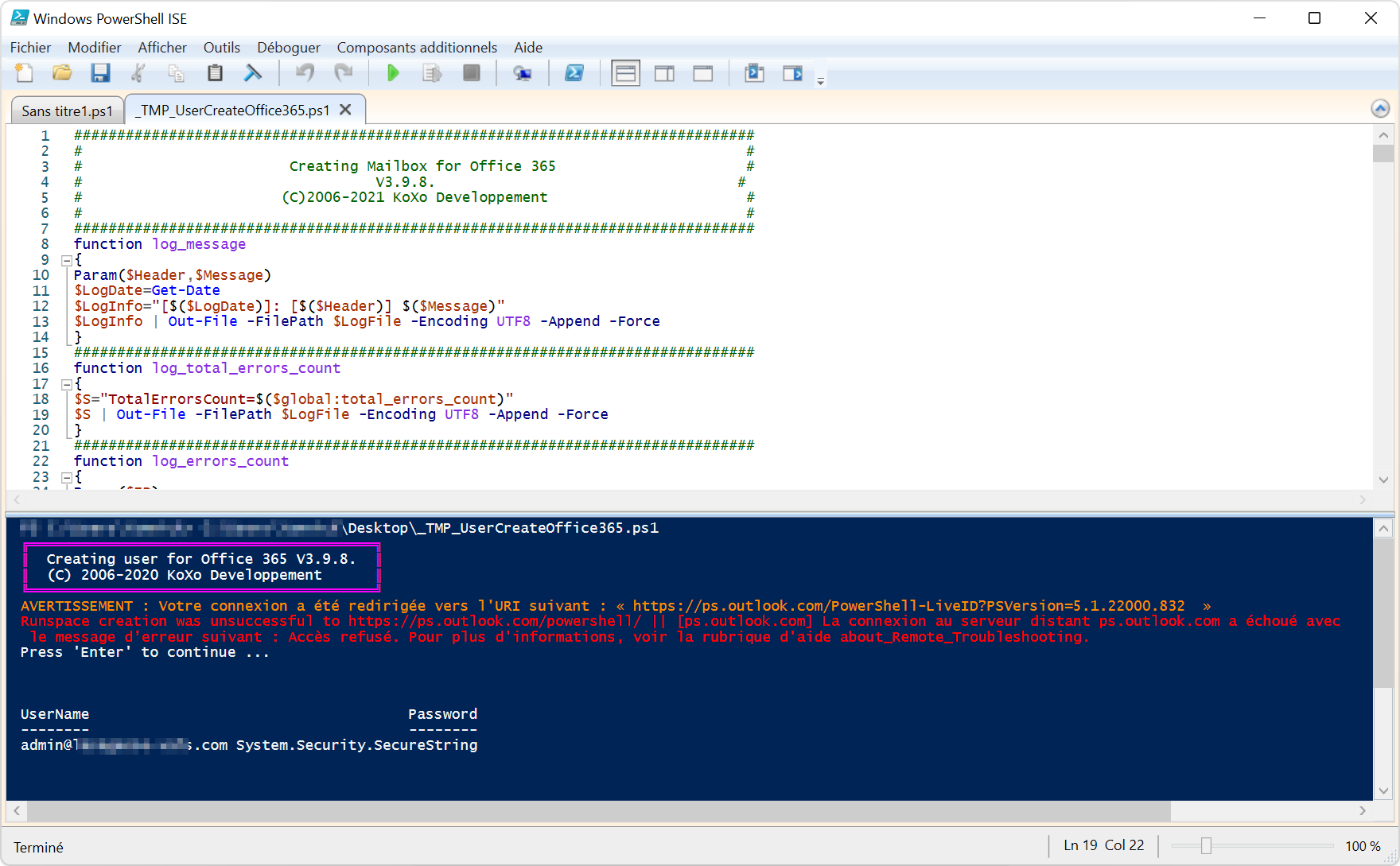1400x866 pixels.
Task: Click log_errors_count function name
Action: click(220, 461)
